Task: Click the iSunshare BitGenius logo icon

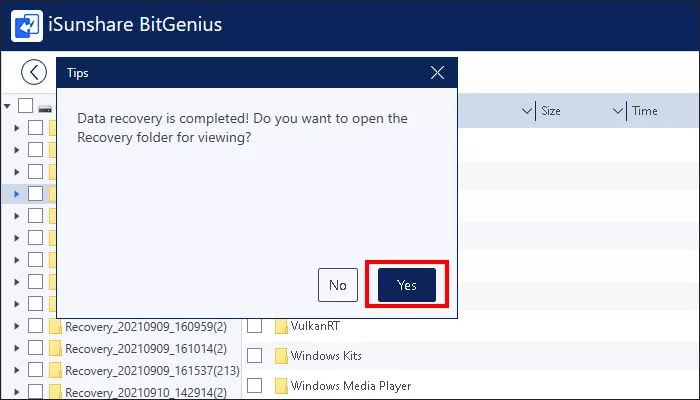Action: [x=27, y=26]
